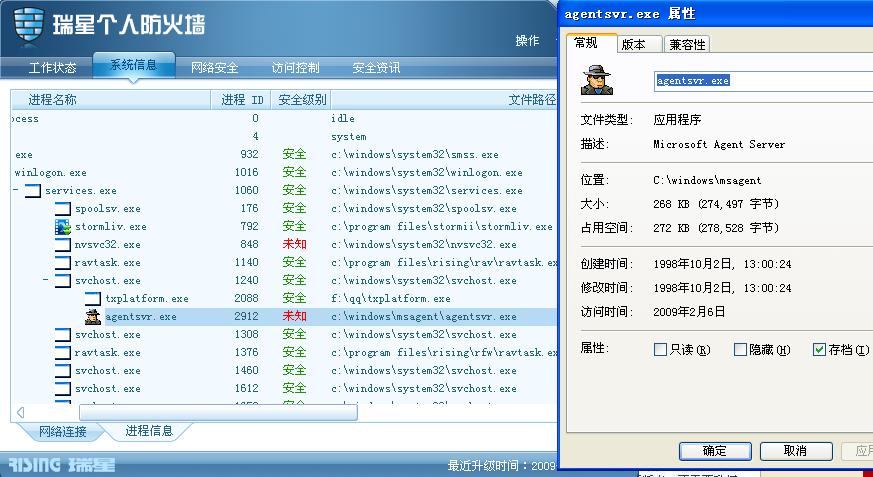The height and width of the screenshot is (477, 873).
Task: Select the winlogon.exe process row
Action: point(284,173)
